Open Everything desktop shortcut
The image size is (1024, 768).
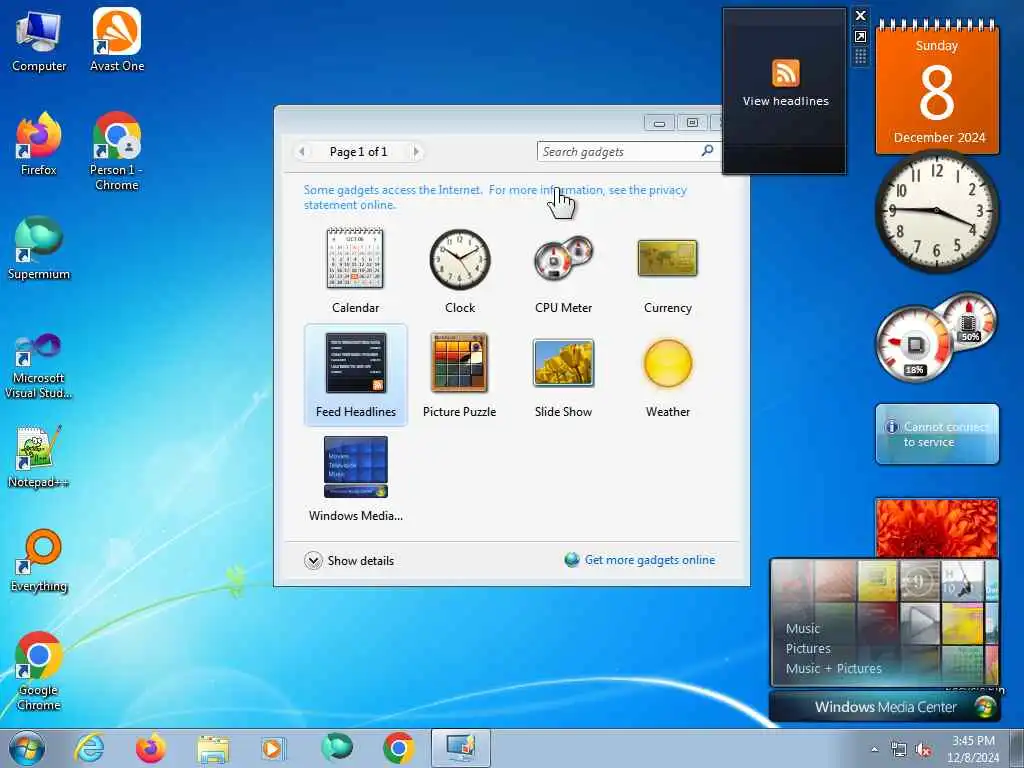pyautogui.click(x=39, y=561)
